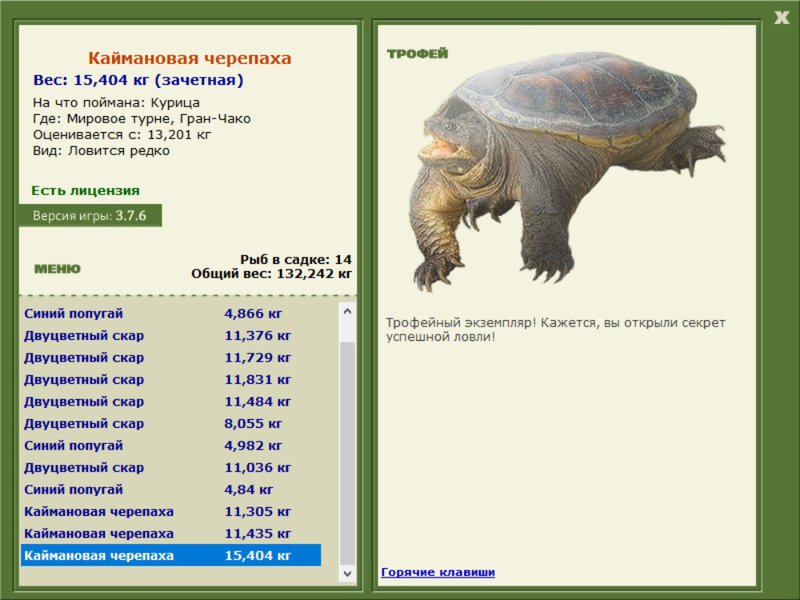
Task: Select the Синий попугай 4,982 кг row
Action: (x=171, y=445)
